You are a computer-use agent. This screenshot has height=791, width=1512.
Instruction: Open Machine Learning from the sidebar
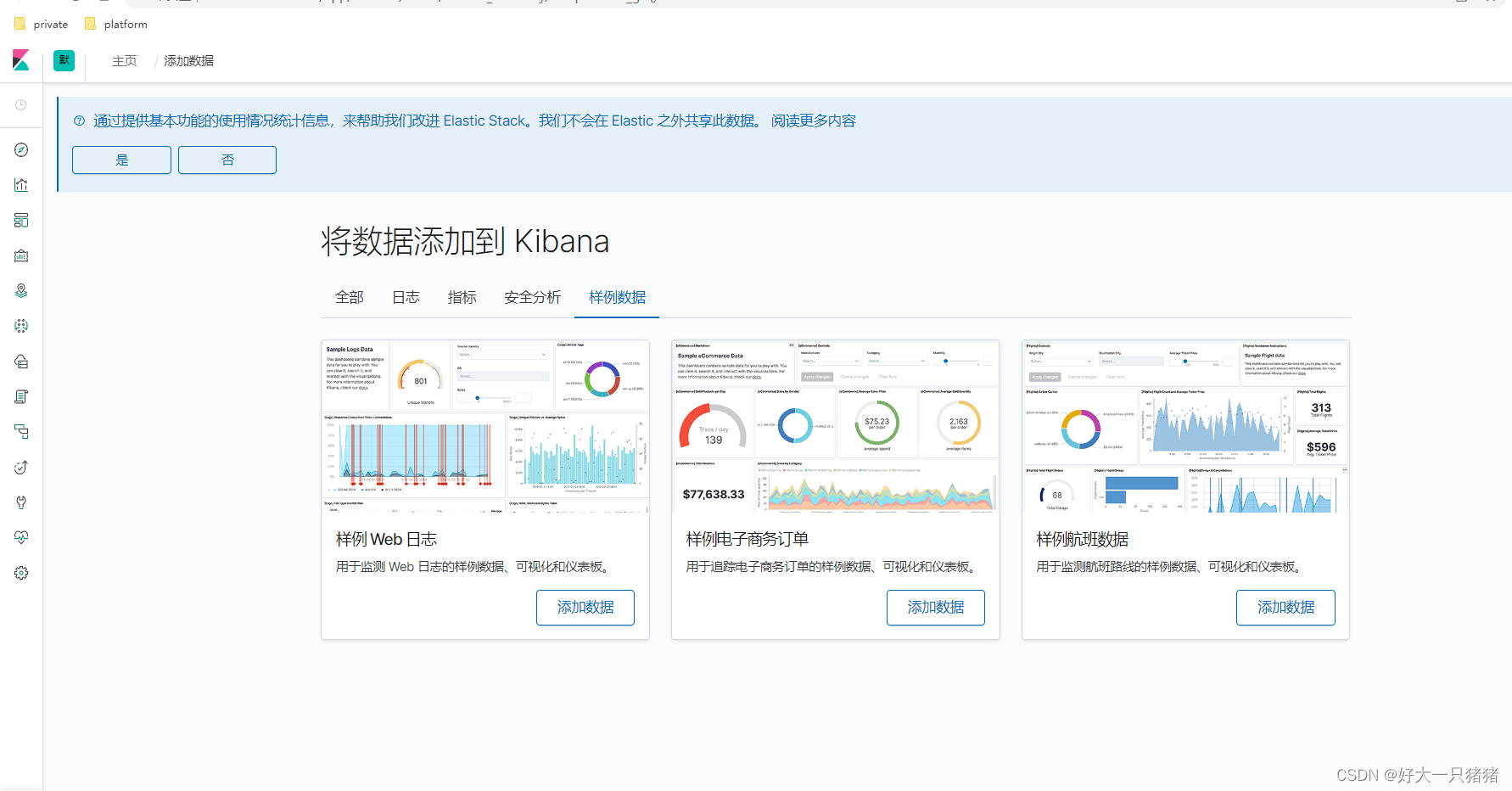click(21, 326)
